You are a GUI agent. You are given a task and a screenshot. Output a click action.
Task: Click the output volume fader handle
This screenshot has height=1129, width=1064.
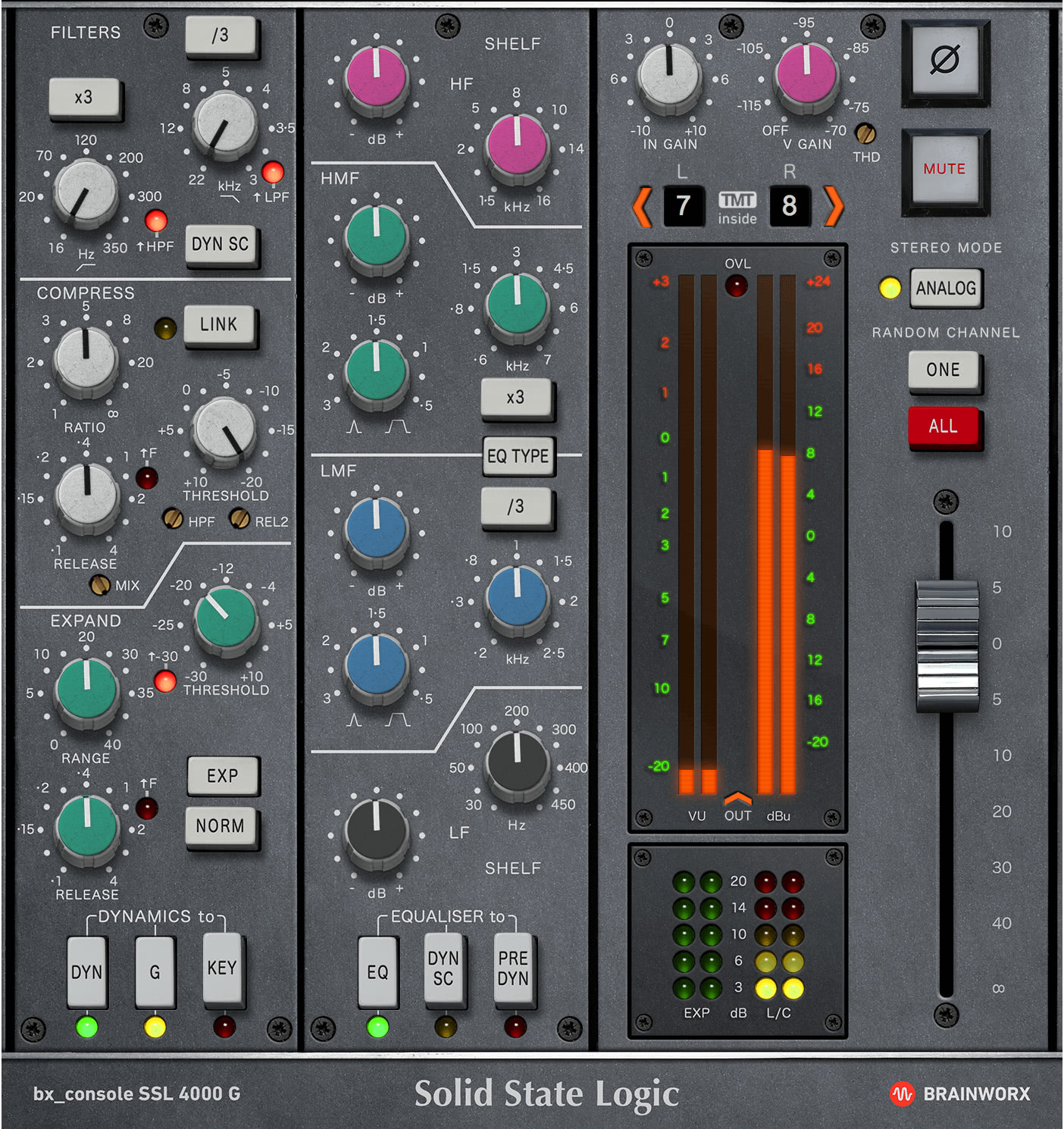pyautogui.click(x=947, y=646)
